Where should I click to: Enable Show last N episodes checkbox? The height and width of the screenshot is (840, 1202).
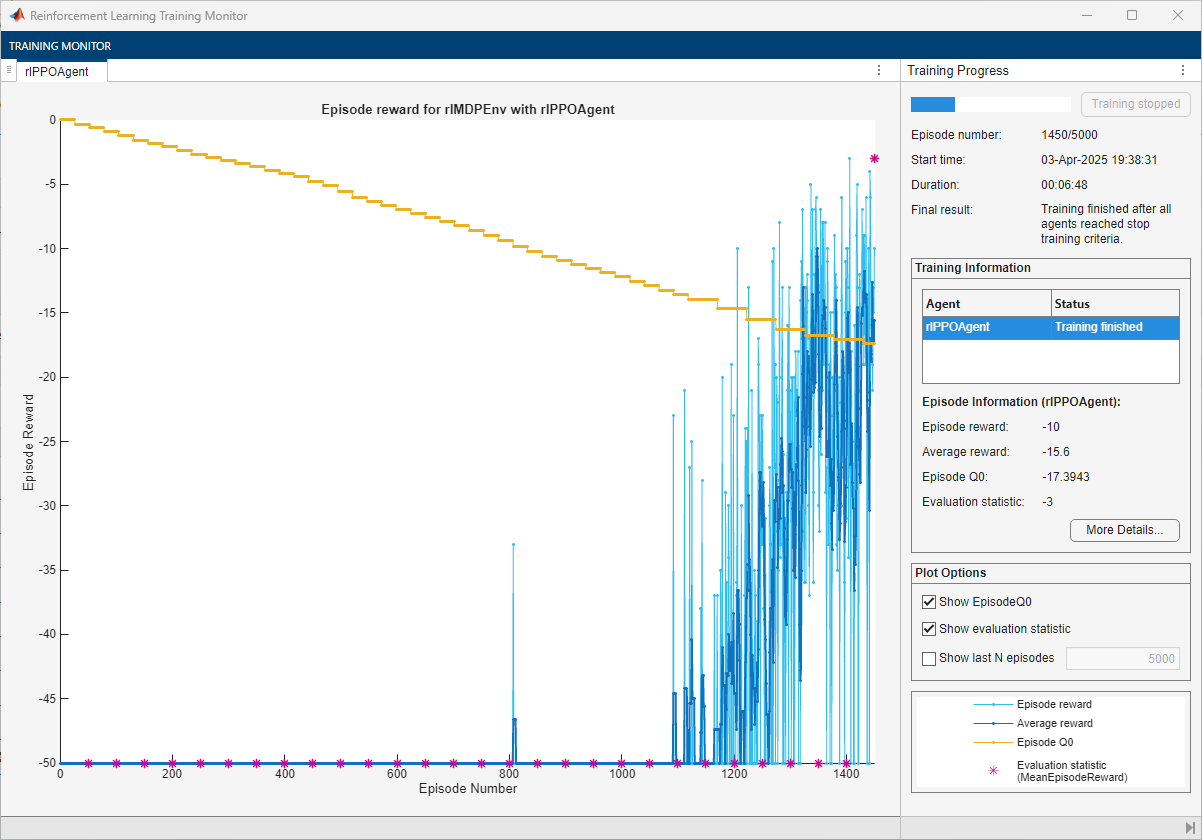pos(930,658)
